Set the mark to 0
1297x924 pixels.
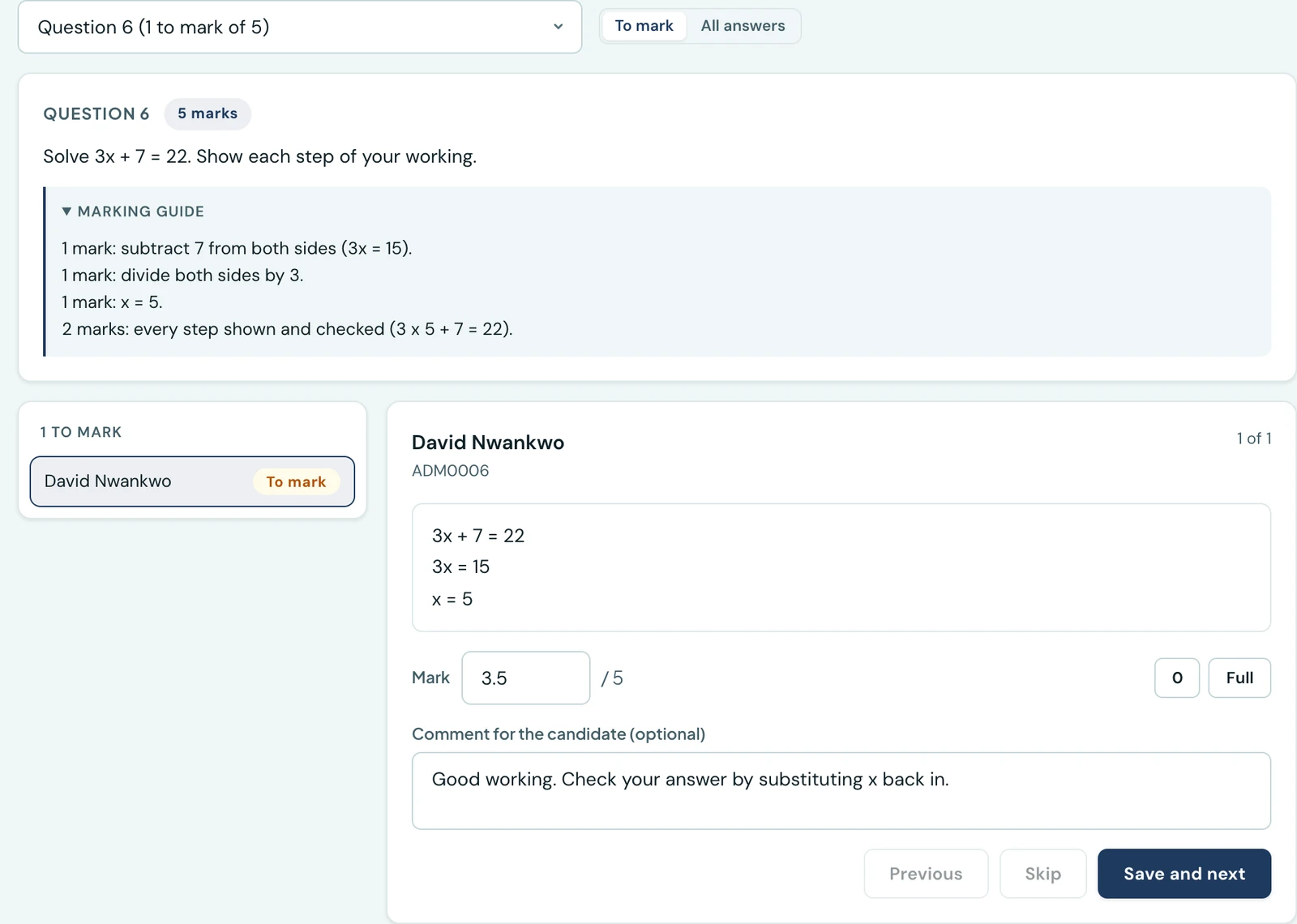pos(1177,678)
